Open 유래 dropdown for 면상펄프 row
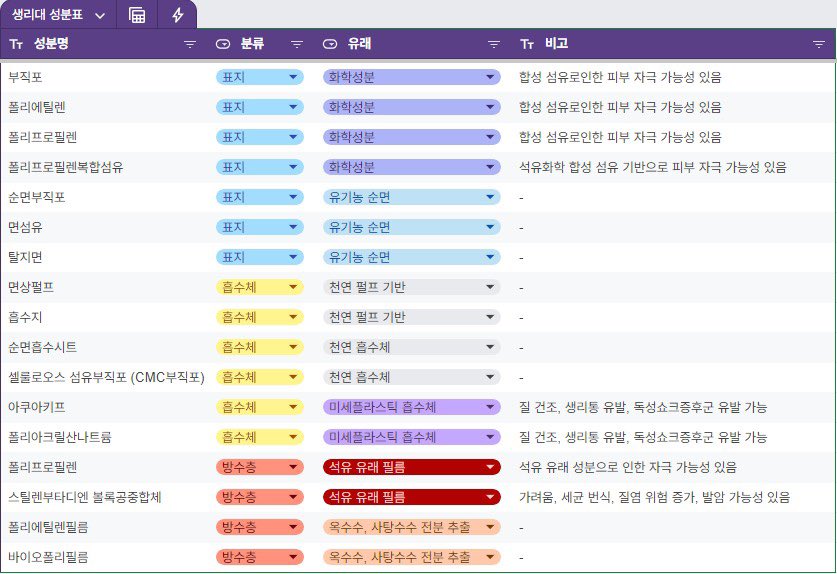This screenshot has width=837, height=574. point(490,287)
